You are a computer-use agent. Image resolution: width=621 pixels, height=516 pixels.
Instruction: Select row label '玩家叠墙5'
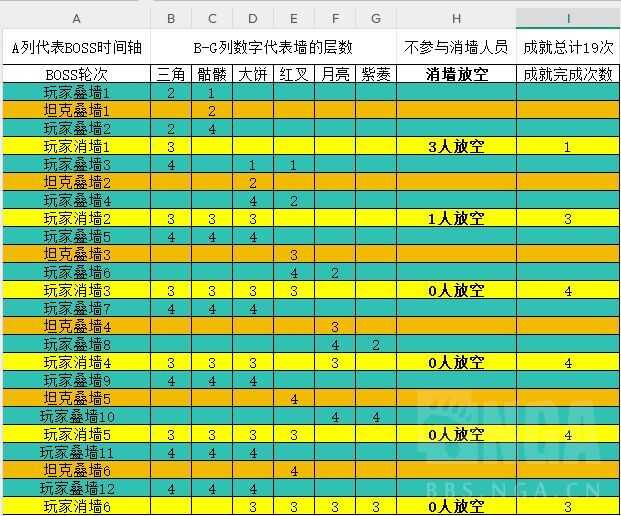tap(76, 236)
